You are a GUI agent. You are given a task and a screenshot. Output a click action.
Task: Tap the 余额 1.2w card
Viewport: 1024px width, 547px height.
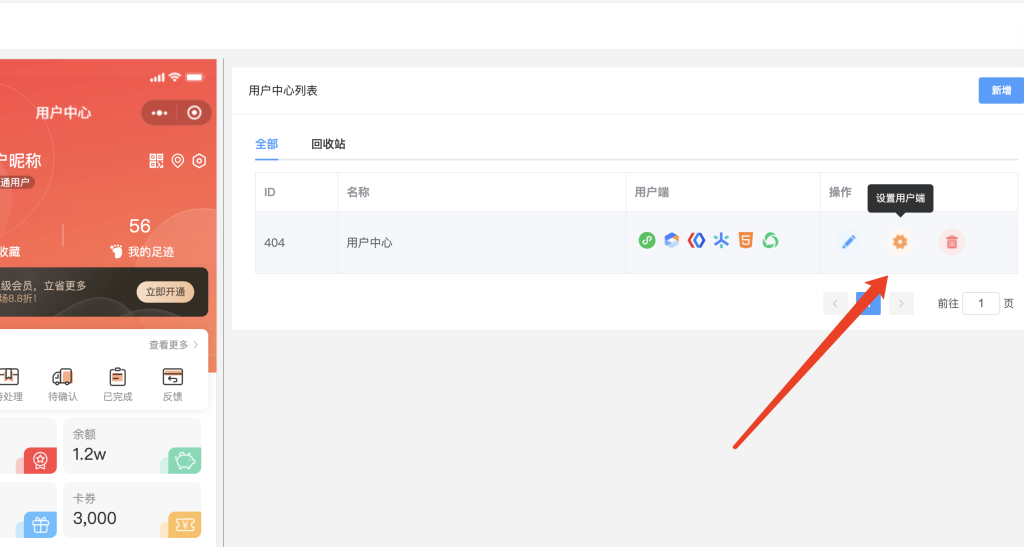[132, 446]
